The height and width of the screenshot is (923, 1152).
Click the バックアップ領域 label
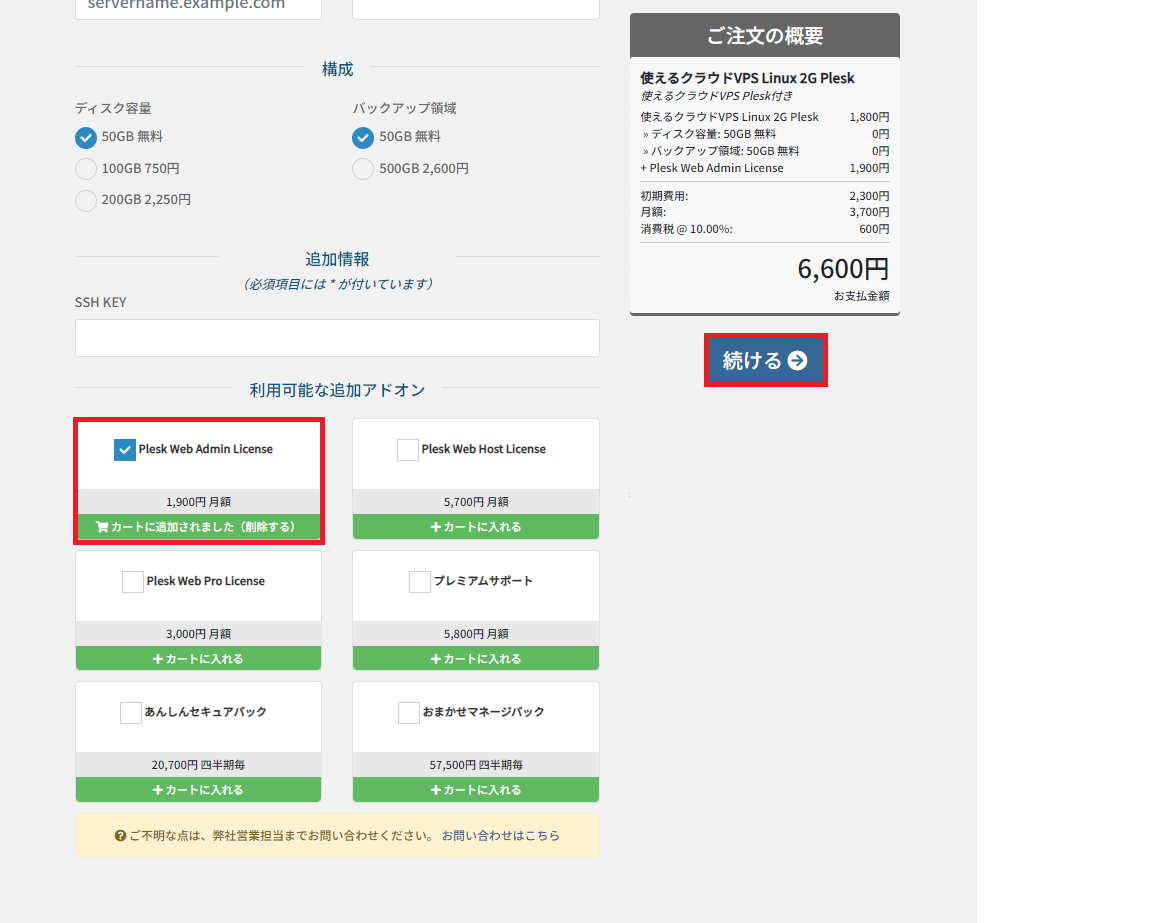pos(405,108)
